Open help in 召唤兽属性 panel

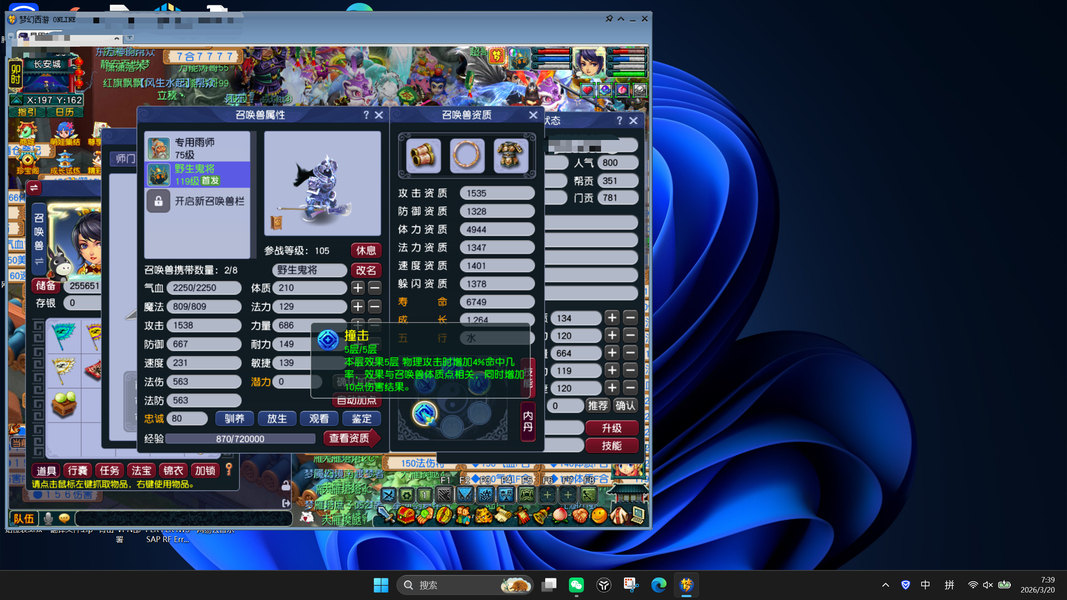[366, 115]
